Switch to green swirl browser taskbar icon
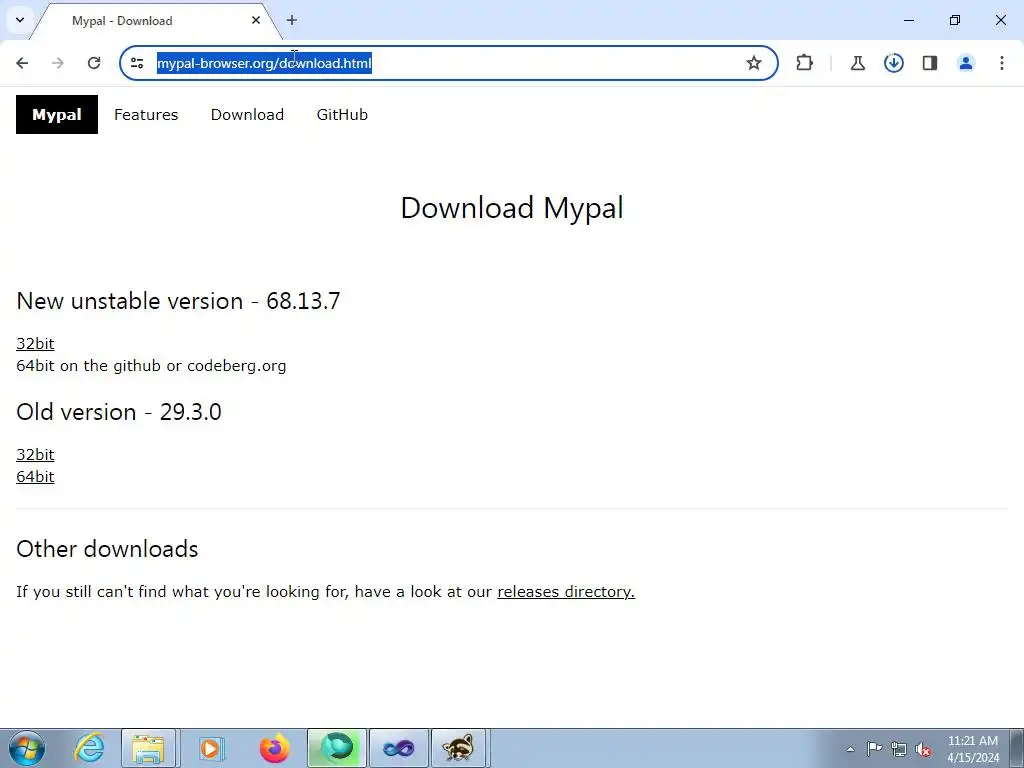Image resolution: width=1024 pixels, height=768 pixels. pos(337,748)
